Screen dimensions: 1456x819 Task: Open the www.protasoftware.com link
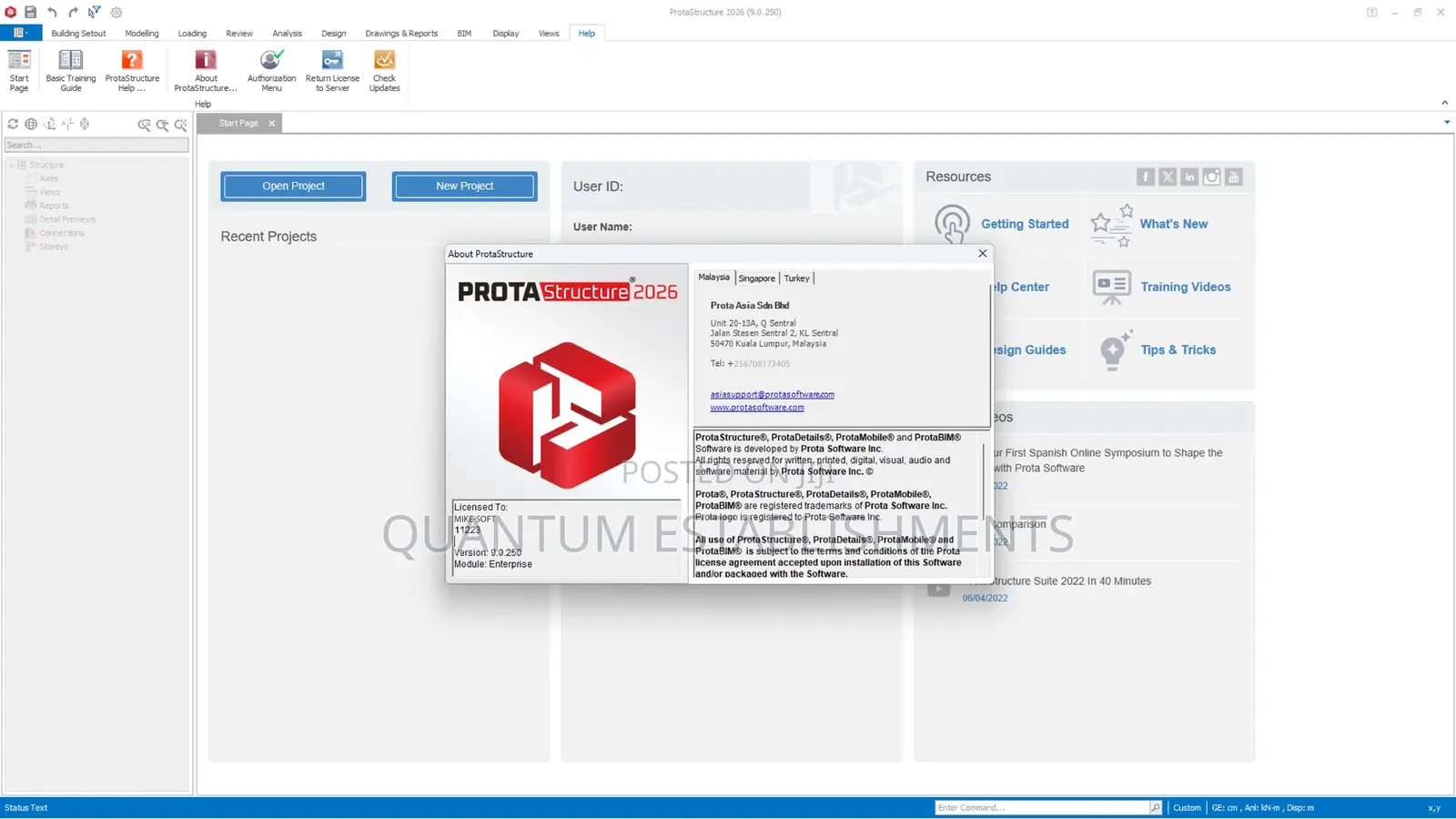(757, 408)
